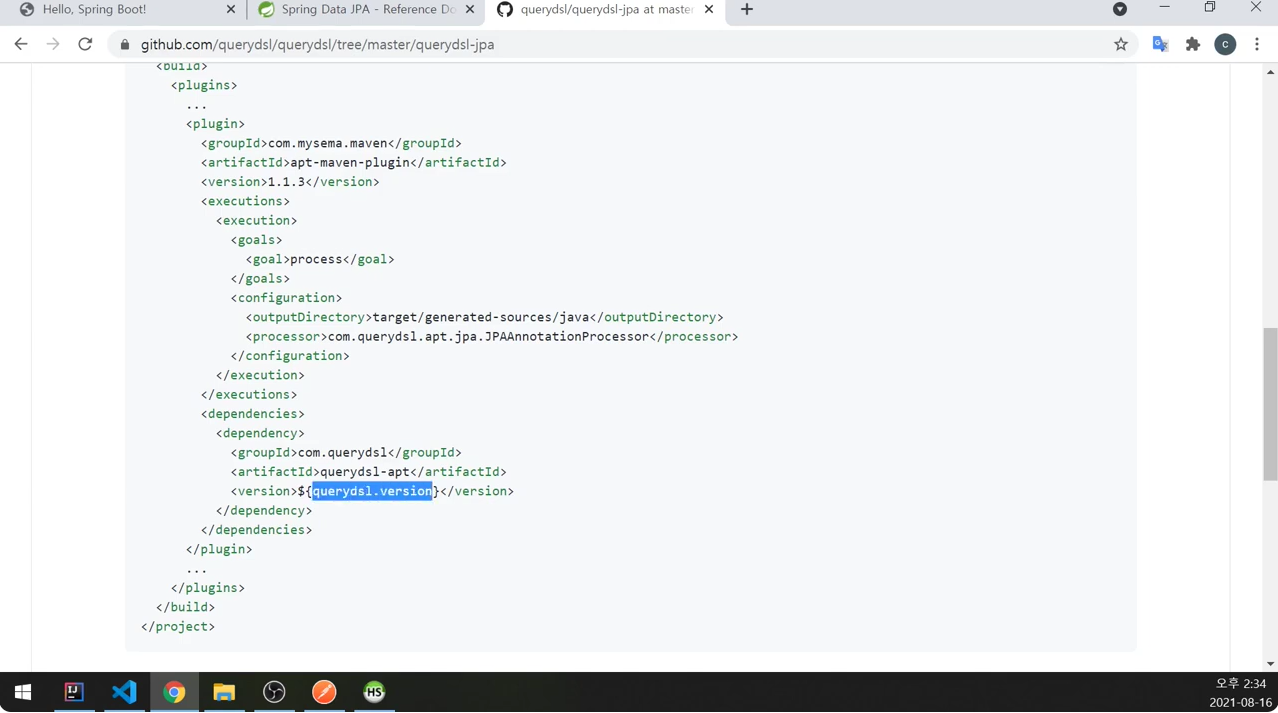Open Chrome from the taskbar
This screenshot has height=713, width=1278.
pyautogui.click(x=174, y=692)
